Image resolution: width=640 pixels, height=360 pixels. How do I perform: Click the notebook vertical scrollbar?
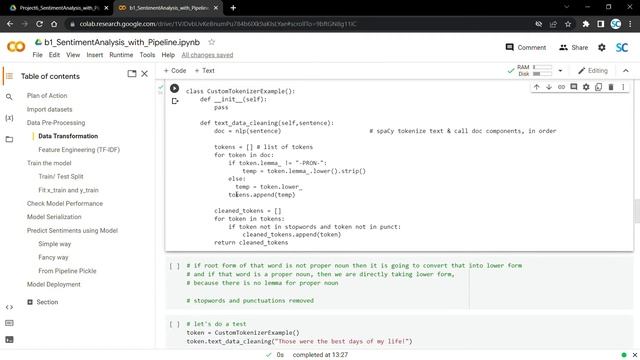637,211
